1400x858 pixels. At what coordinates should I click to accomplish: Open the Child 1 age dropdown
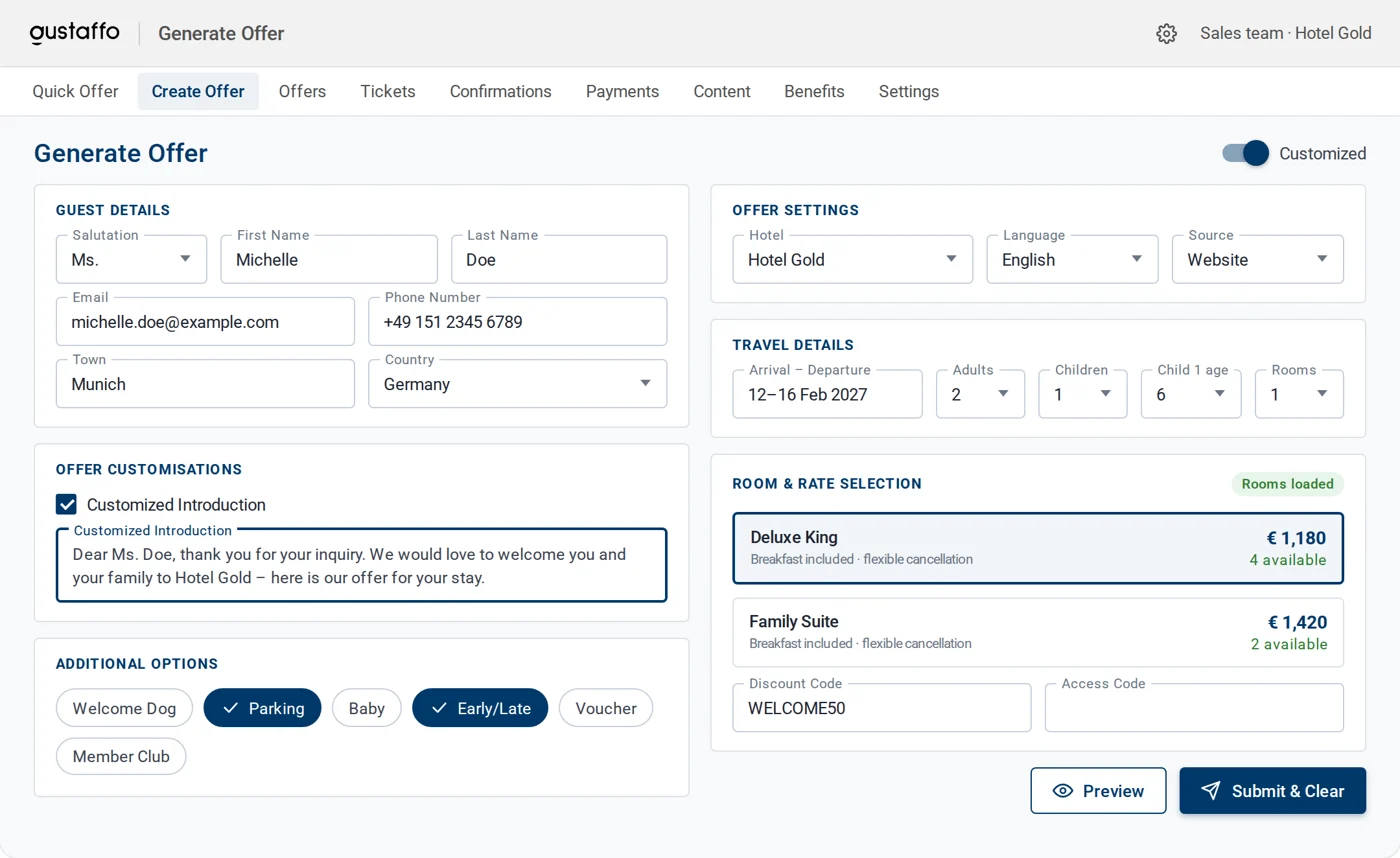(x=1191, y=394)
